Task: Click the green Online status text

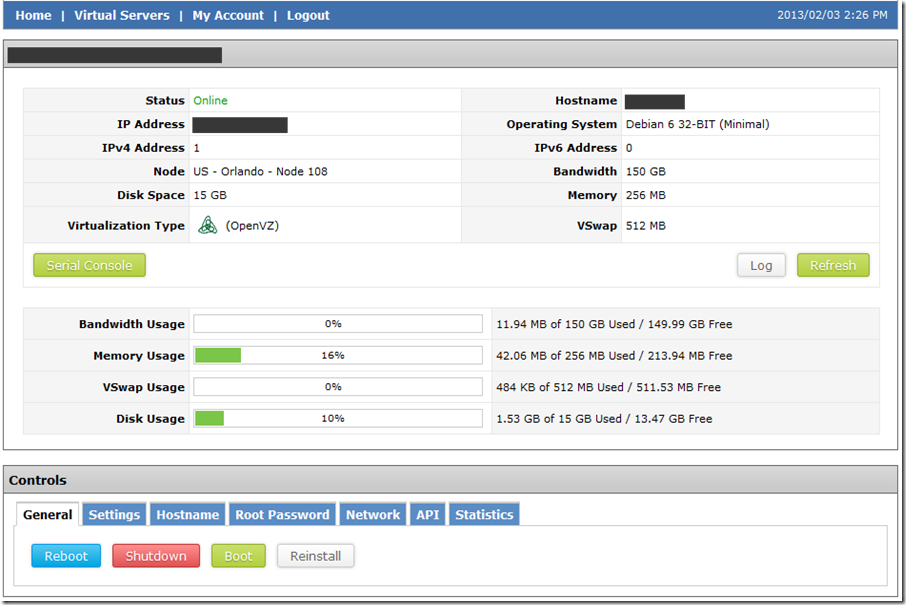Action: [210, 101]
